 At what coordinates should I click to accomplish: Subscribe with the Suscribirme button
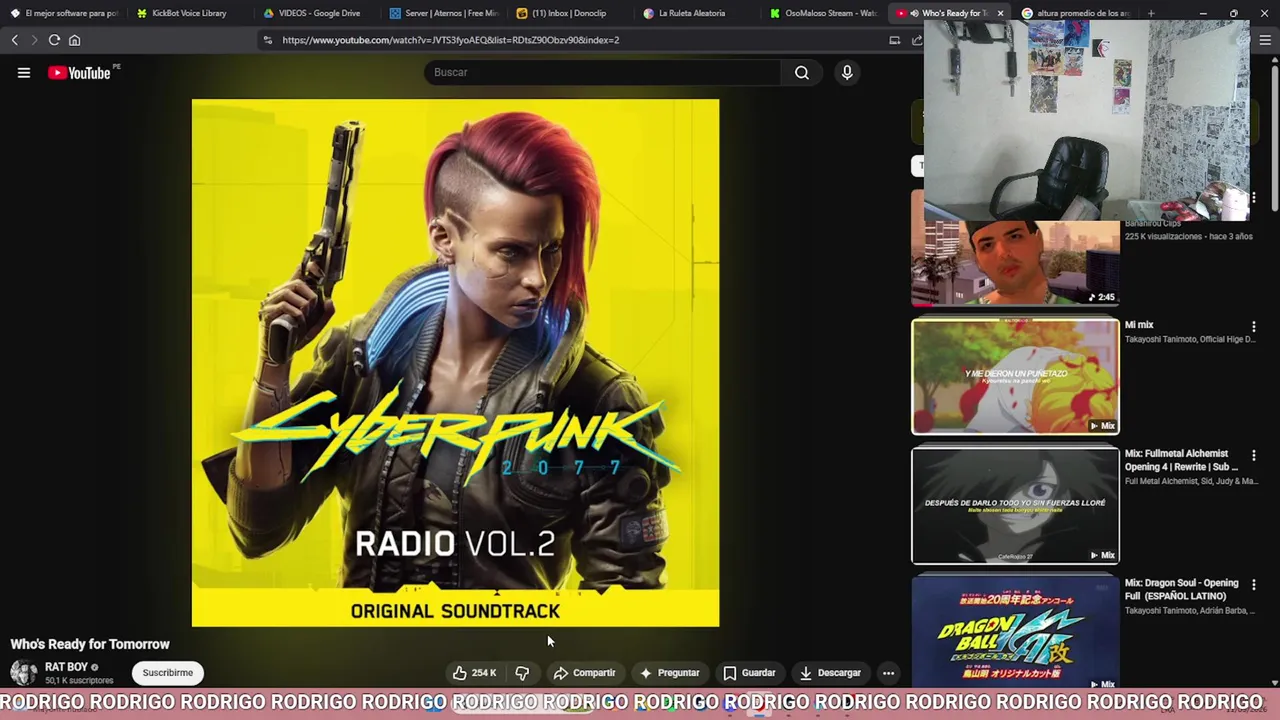tap(167, 673)
